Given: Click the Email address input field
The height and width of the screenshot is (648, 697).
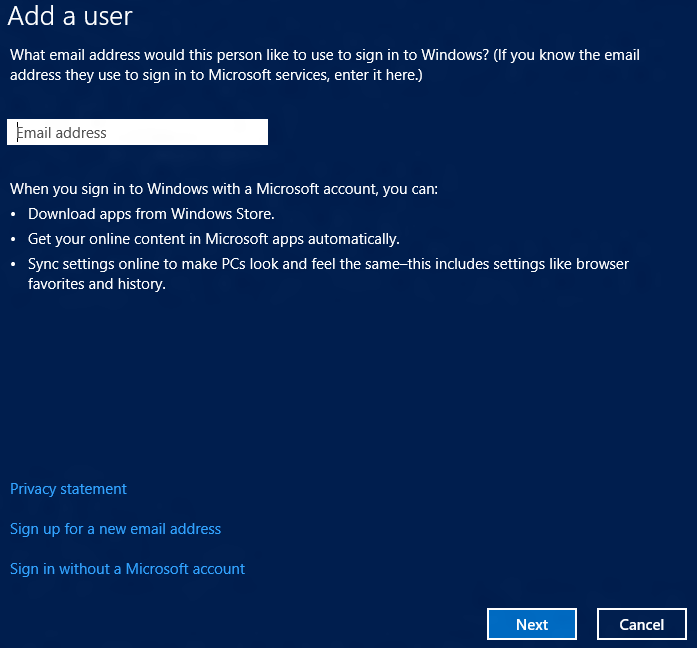Looking at the screenshot, I should pos(137,132).
